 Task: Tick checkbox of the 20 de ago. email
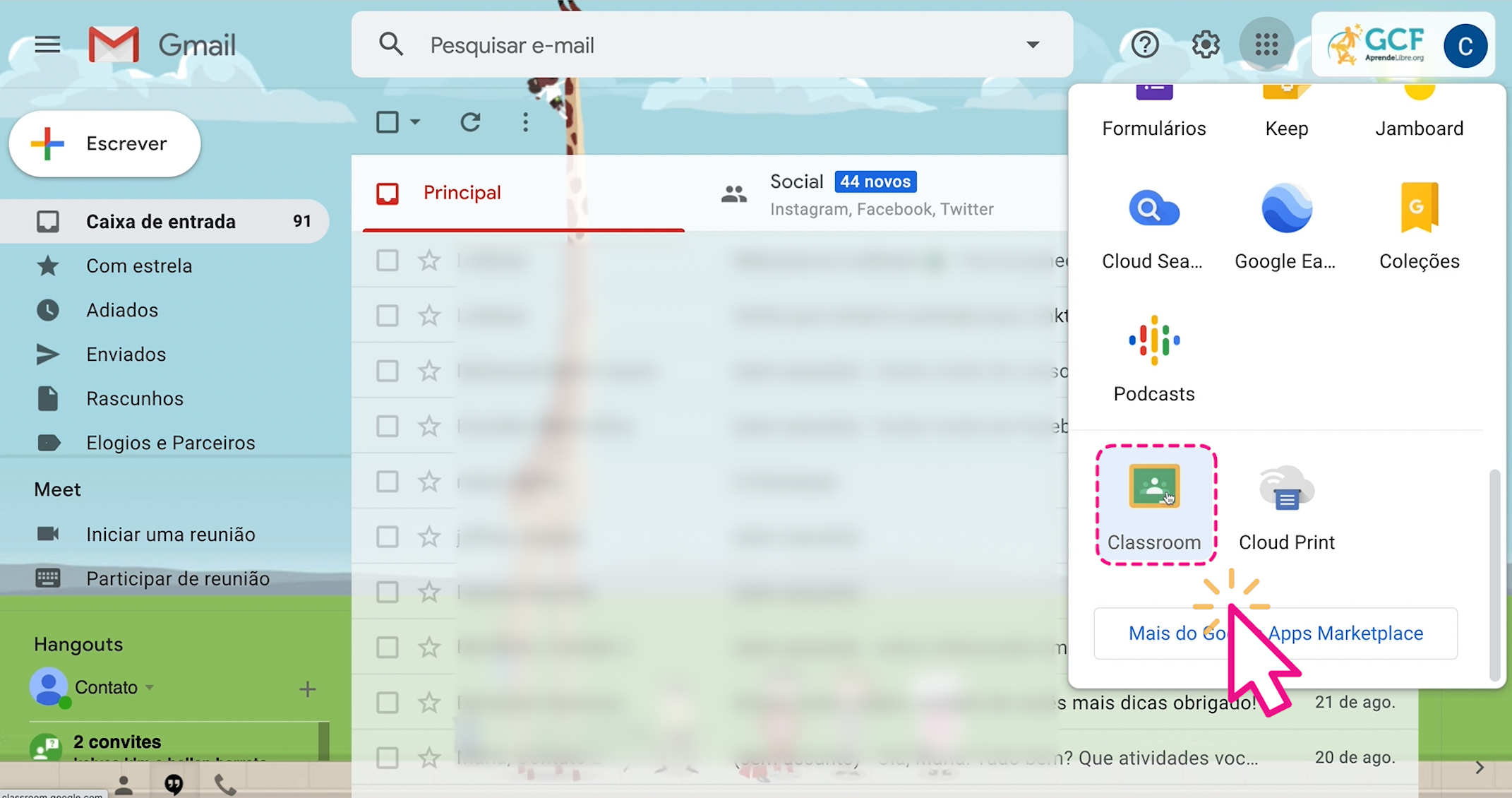387,758
